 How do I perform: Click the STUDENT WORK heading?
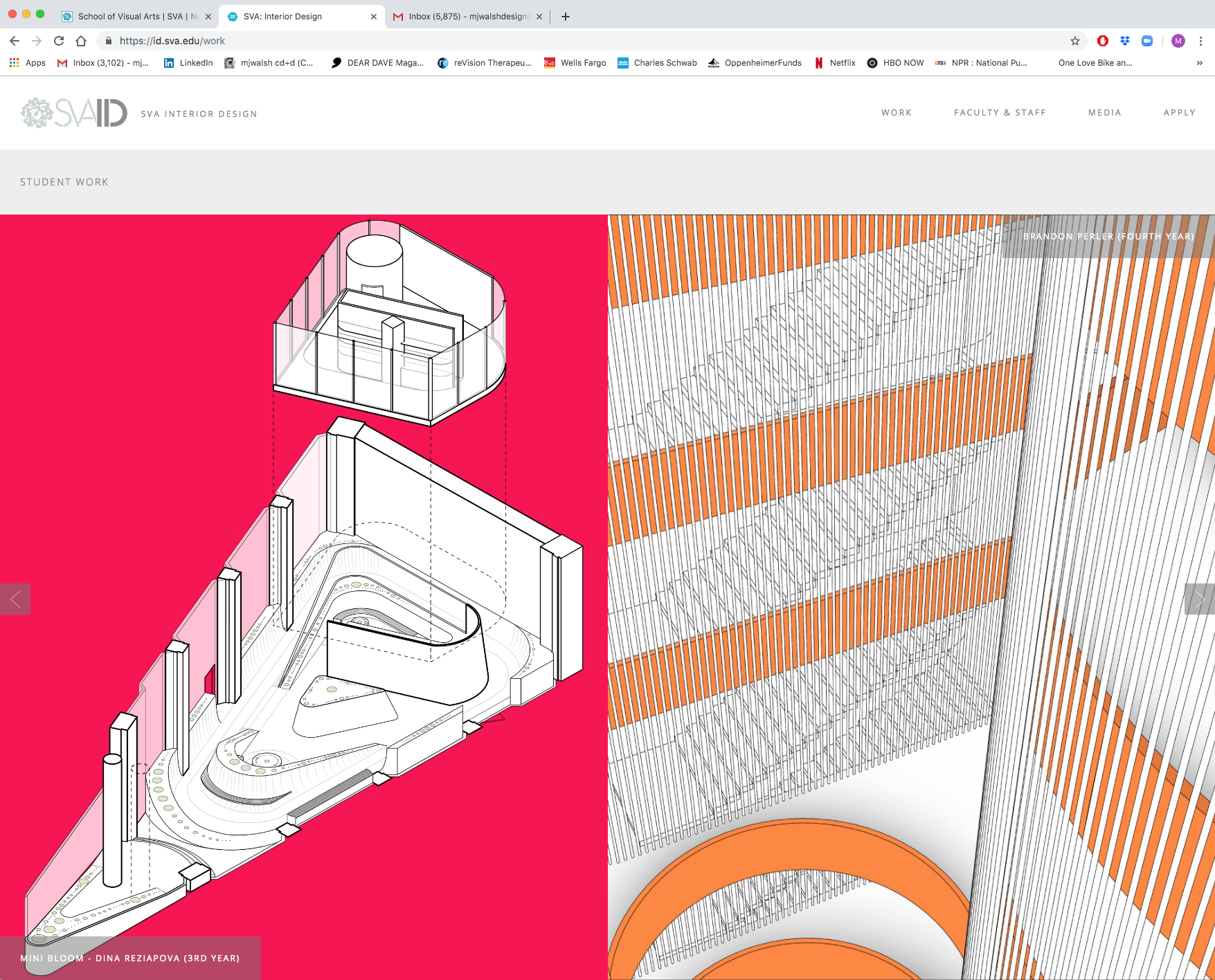tap(64, 182)
